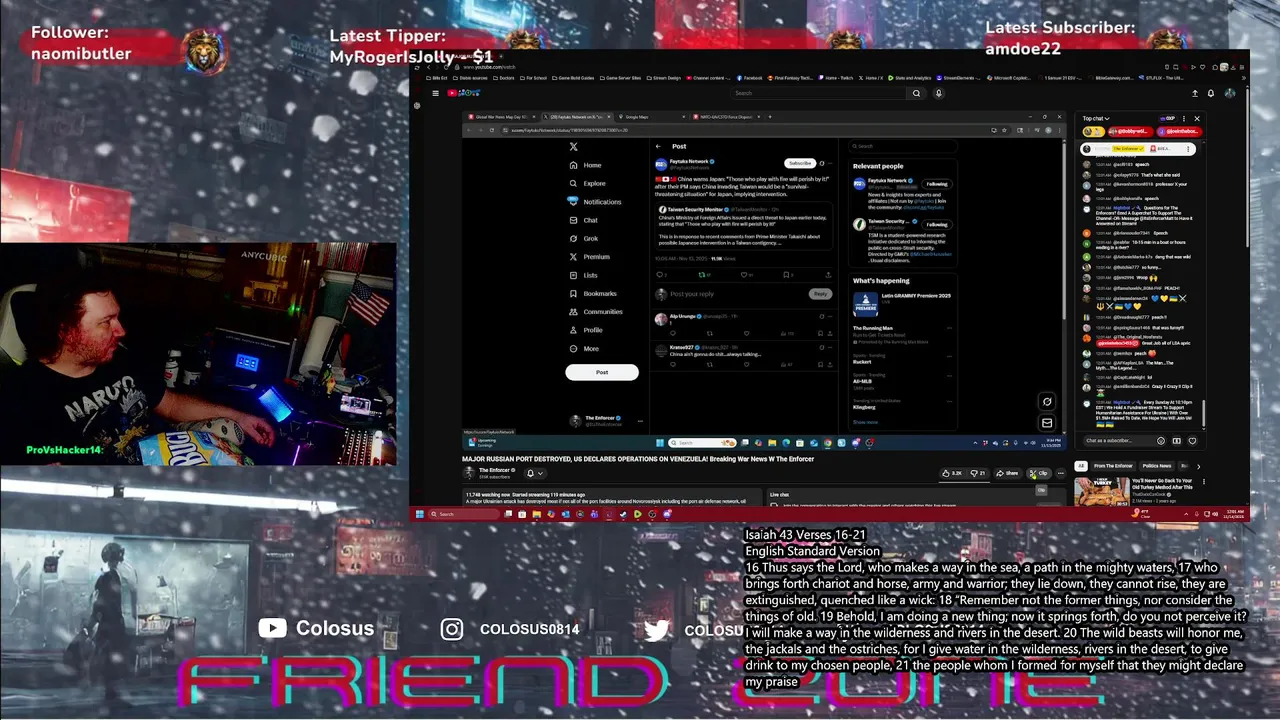The height and width of the screenshot is (720, 1280).
Task: Open the YouTube guide hamburger menu
Action: 435,93
